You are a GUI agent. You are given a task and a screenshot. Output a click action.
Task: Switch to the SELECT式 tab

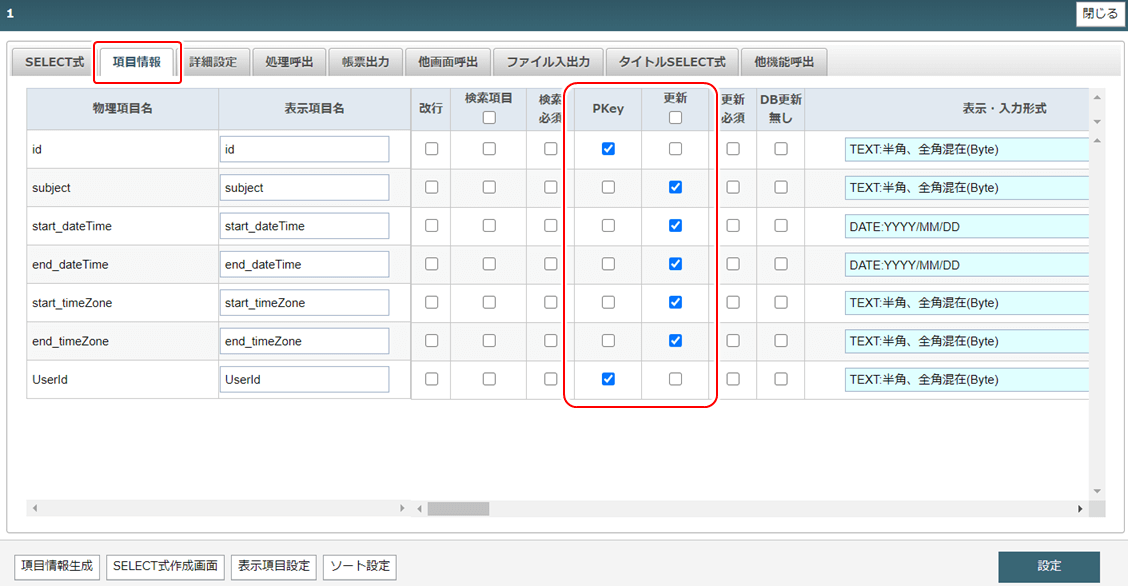[55, 62]
